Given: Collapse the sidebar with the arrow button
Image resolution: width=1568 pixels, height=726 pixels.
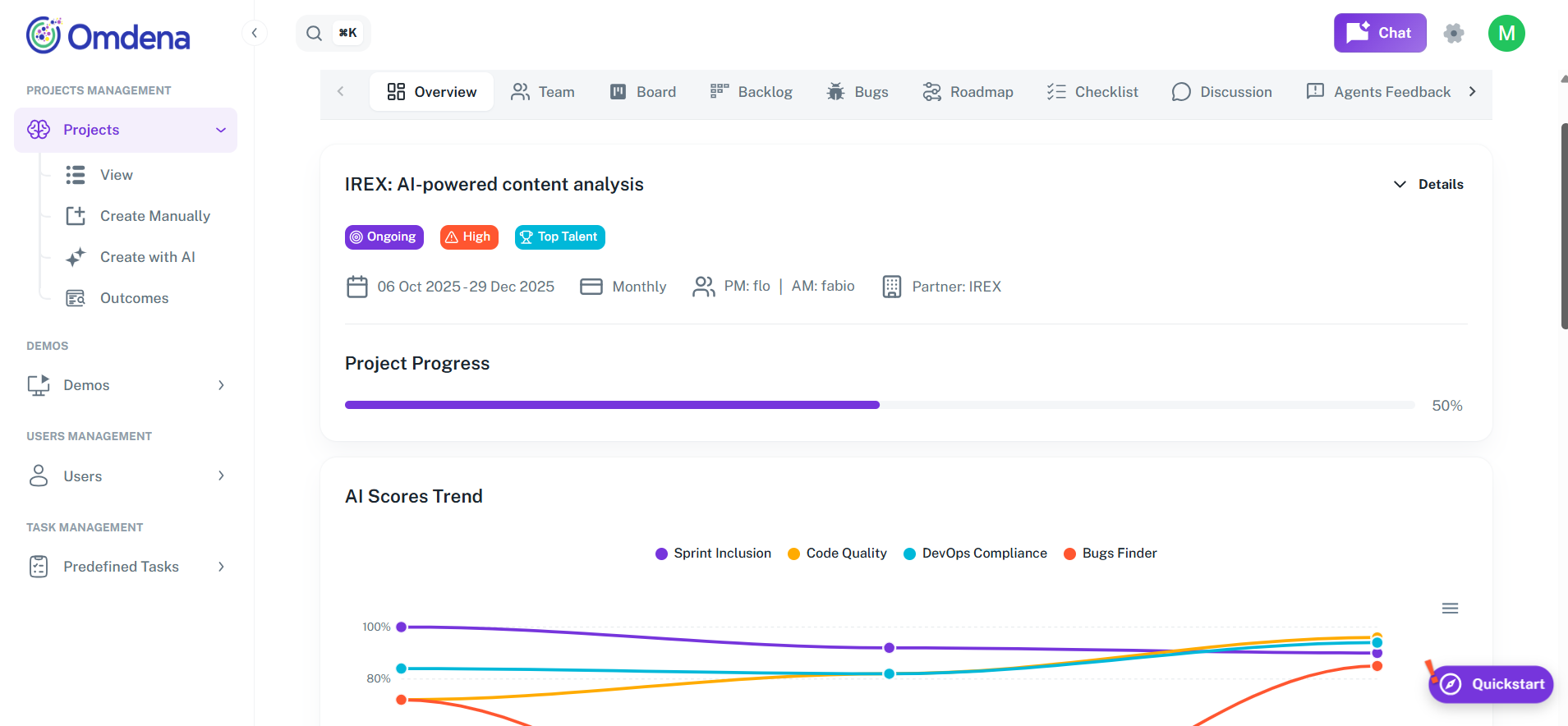Looking at the screenshot, I should (255, 33).
